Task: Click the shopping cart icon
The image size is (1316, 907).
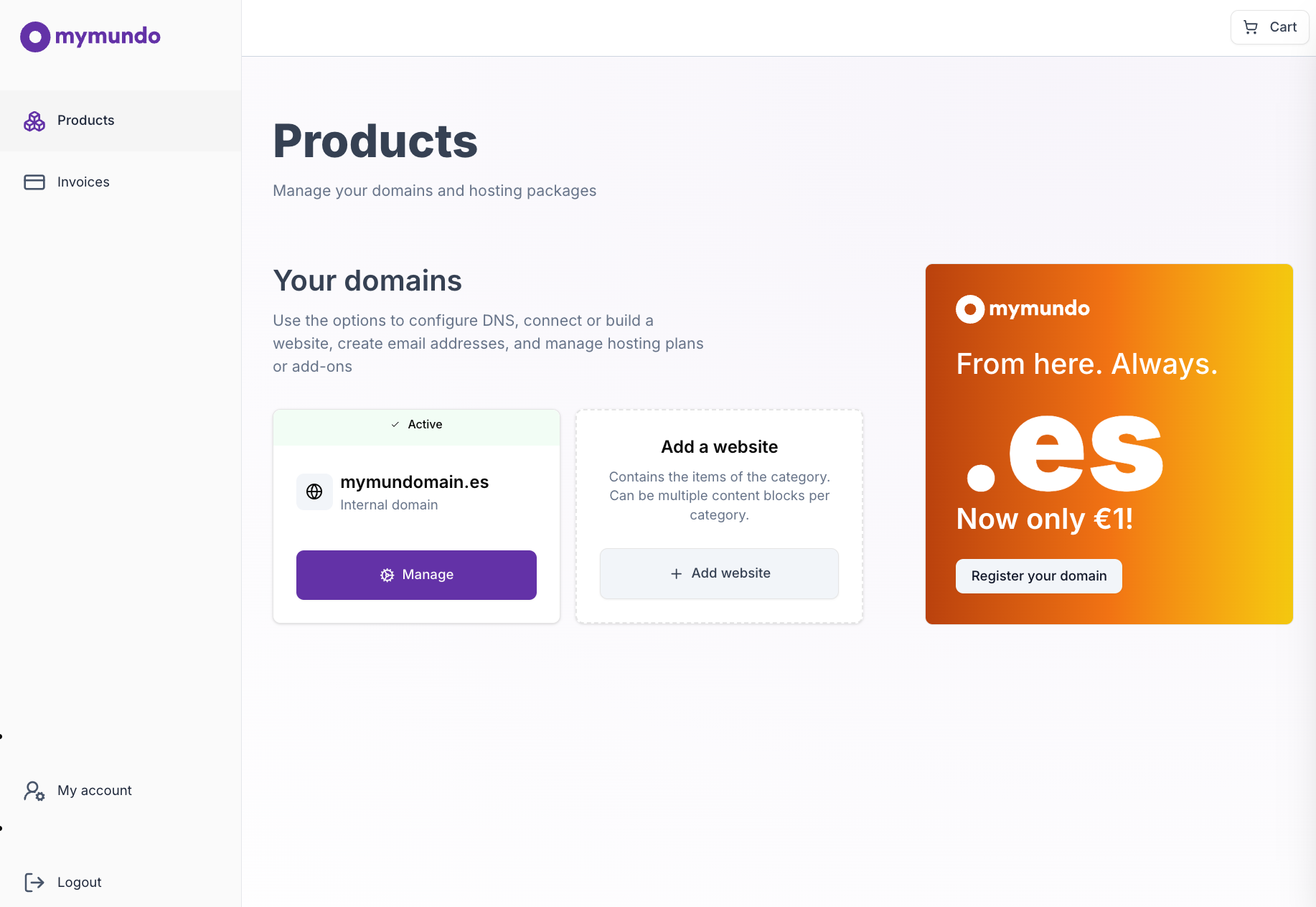Action: coord(1250,27)
